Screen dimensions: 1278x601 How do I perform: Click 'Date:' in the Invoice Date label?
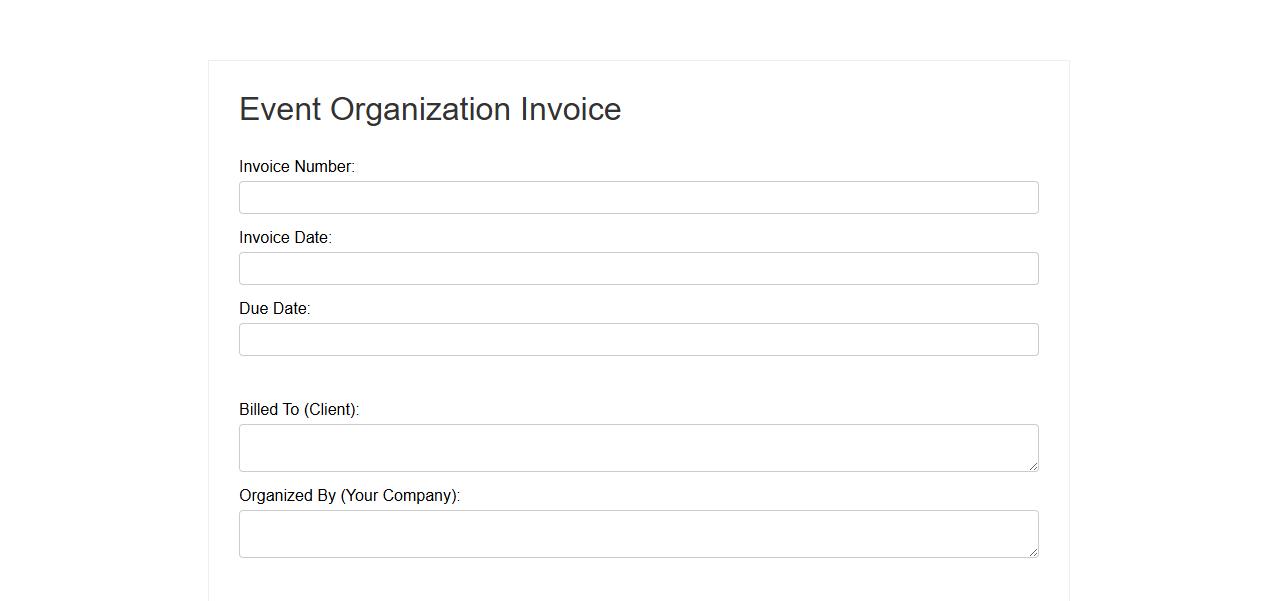[313, 238]
